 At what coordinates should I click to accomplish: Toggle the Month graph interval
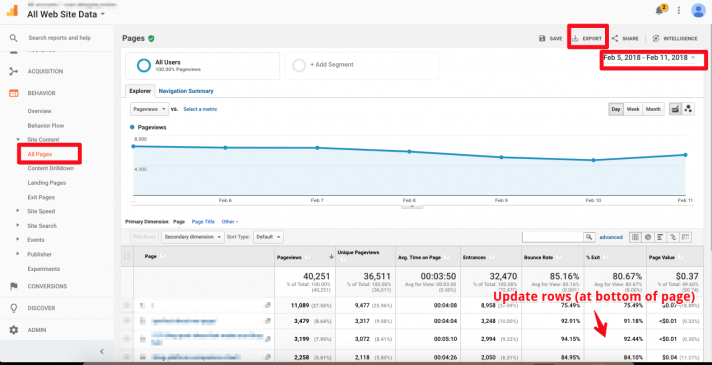coord(653,109)
